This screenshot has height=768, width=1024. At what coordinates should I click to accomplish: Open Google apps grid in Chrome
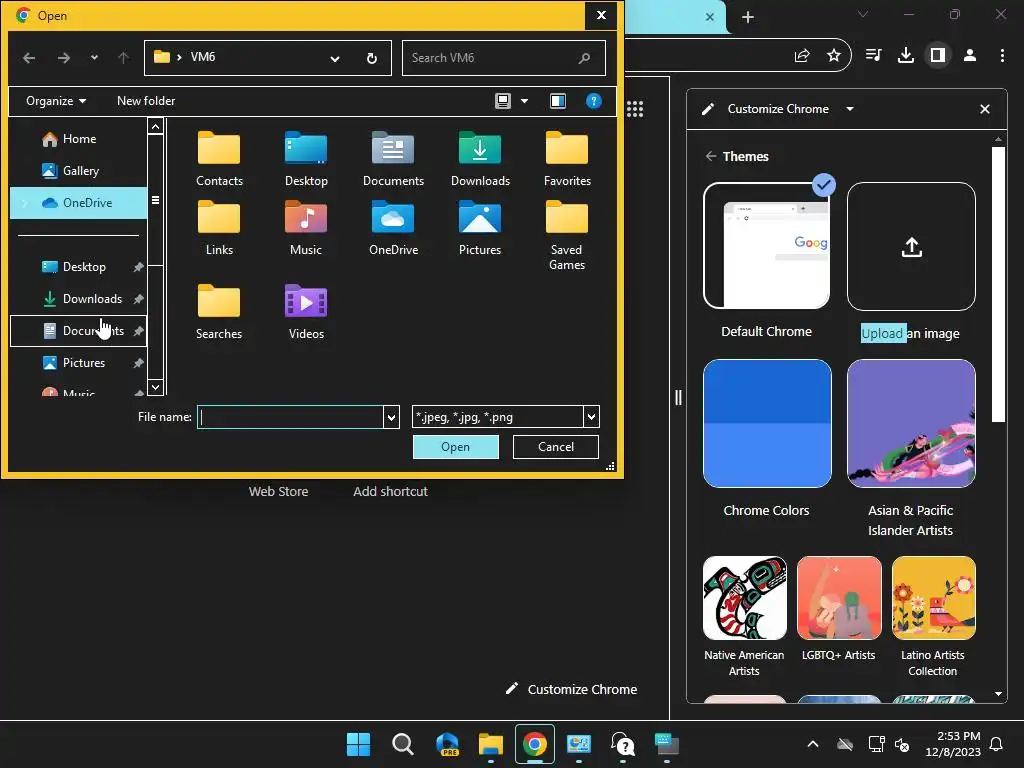(x=635, y=109)
